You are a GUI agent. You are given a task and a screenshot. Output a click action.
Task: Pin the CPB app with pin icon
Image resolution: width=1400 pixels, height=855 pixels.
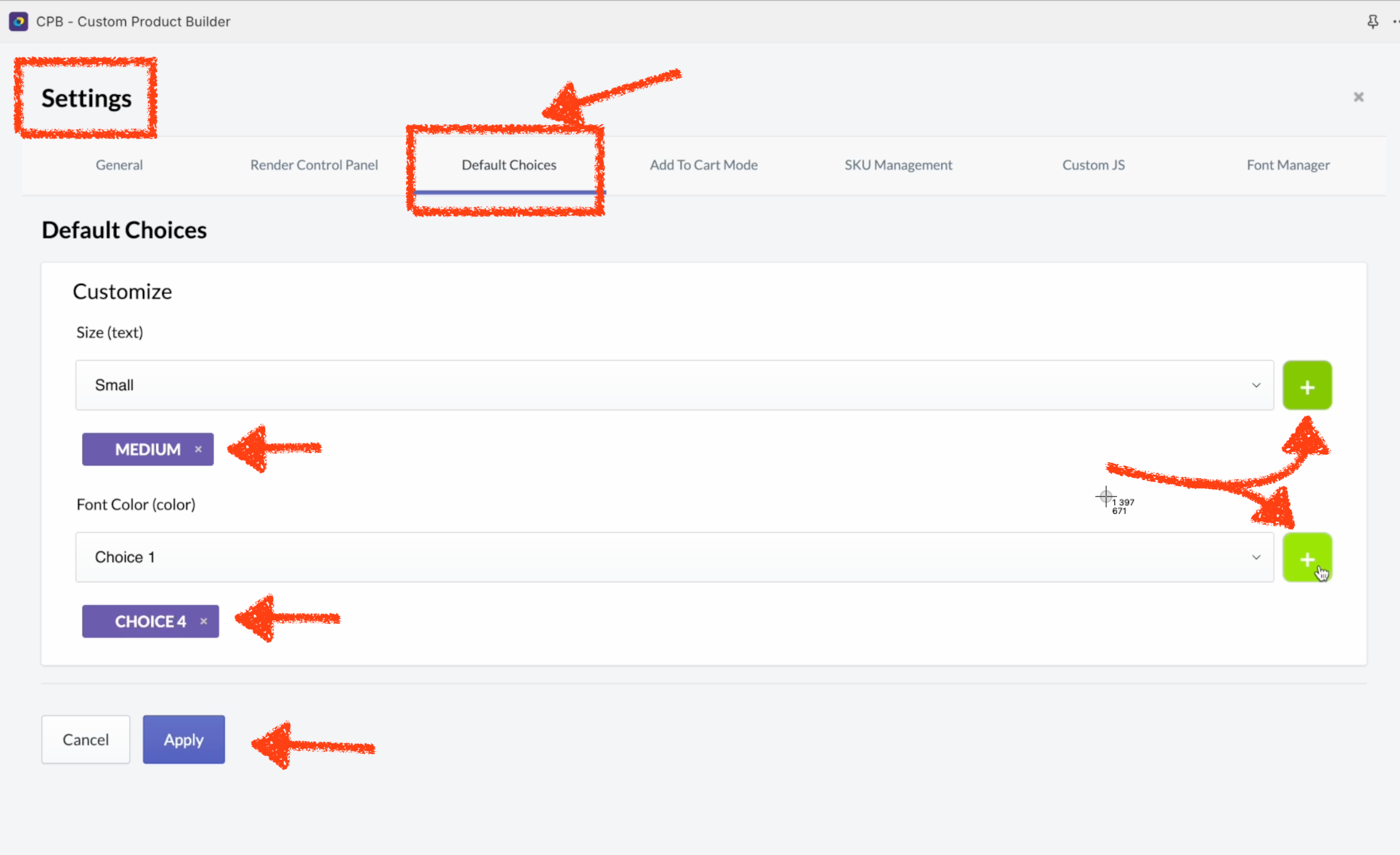pyautogui.click(x=1373, y=22)
